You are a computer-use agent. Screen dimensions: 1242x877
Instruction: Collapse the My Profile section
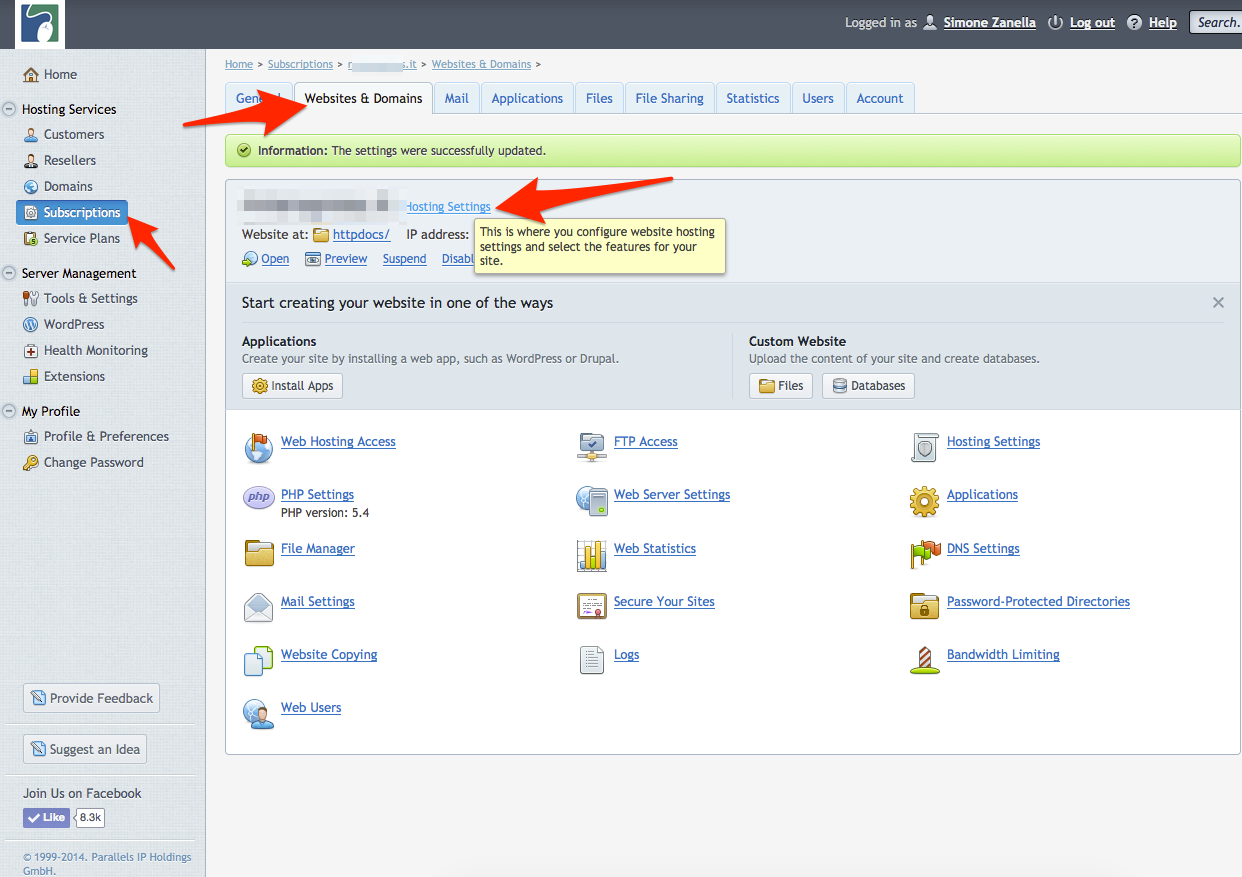coord(10,411)
